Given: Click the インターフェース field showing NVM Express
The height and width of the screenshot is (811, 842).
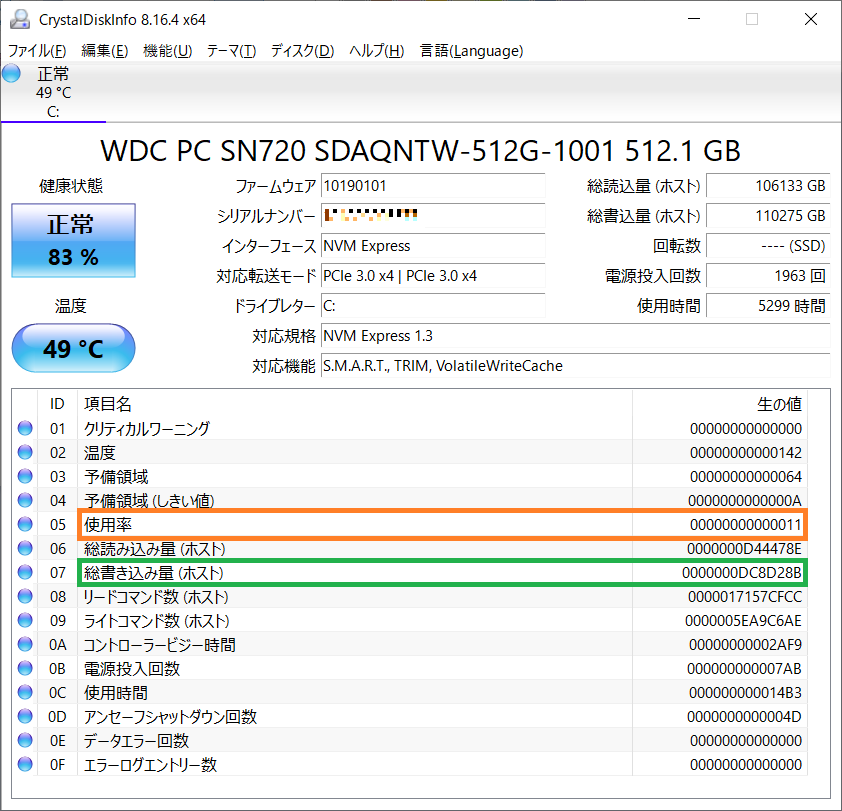Looking at the screenshot, I should 433,246.
